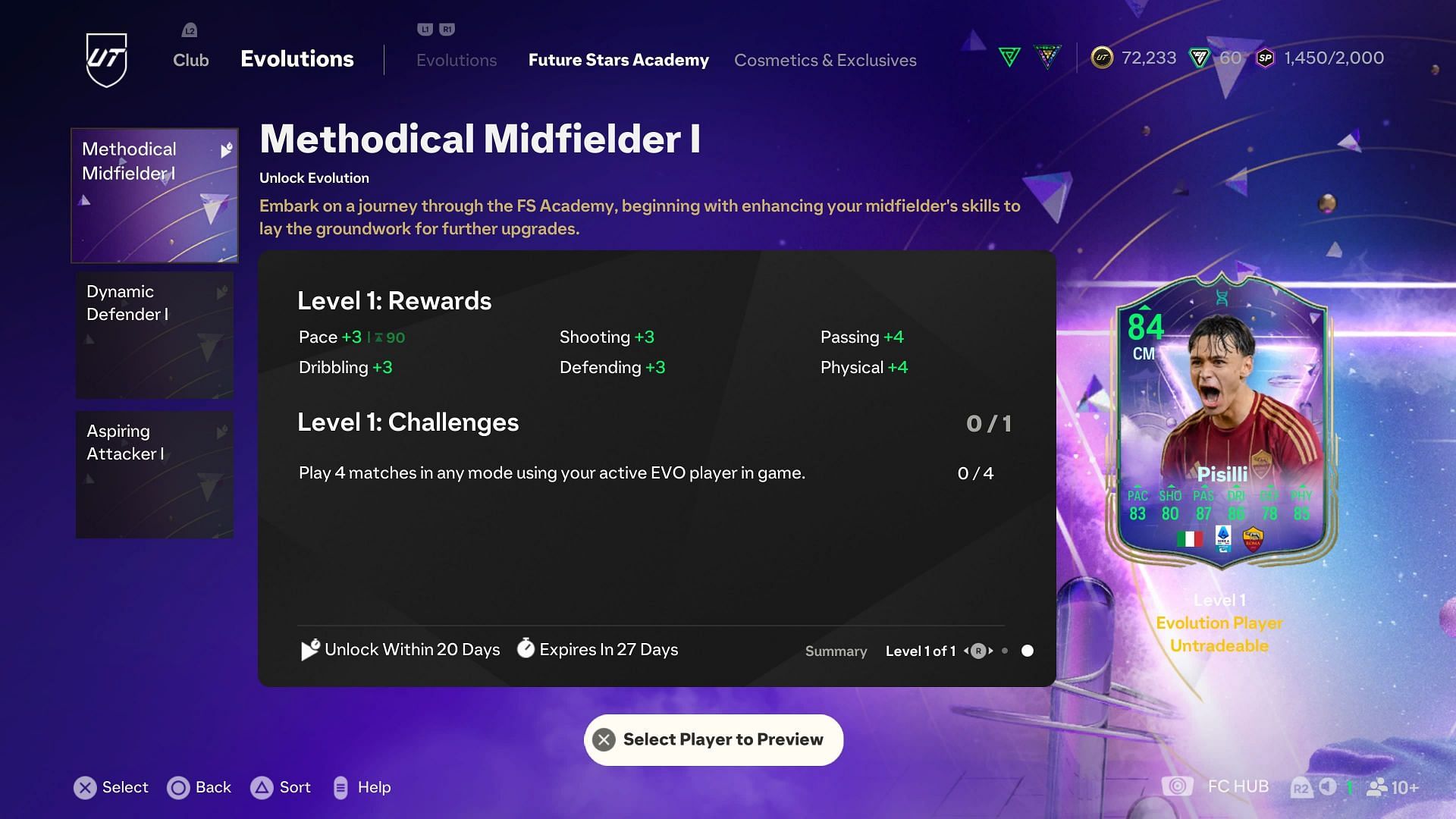Select the second pagination dot indicator
The height and width of the screenshot is (819, 1456).
(x=1026, y=651)
